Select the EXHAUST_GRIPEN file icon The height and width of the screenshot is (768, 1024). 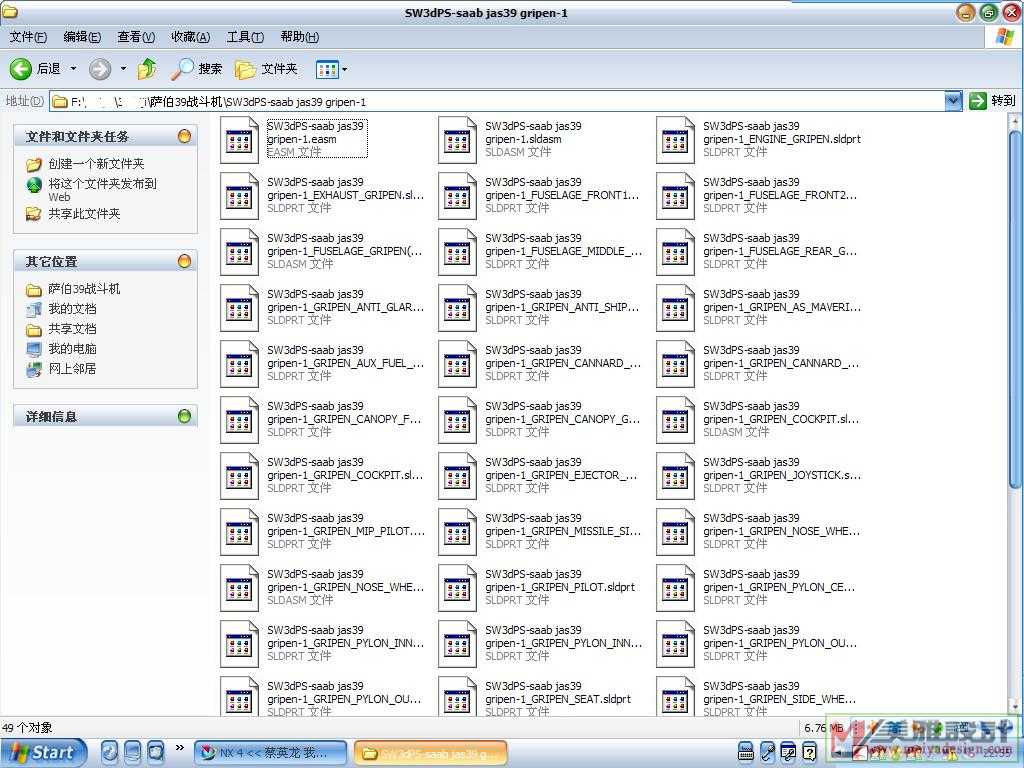(239, 195)
